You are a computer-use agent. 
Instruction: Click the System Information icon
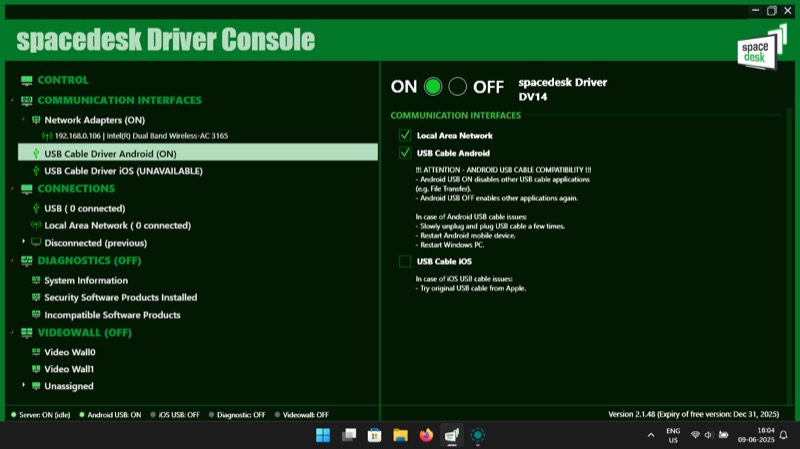point(36,280)
